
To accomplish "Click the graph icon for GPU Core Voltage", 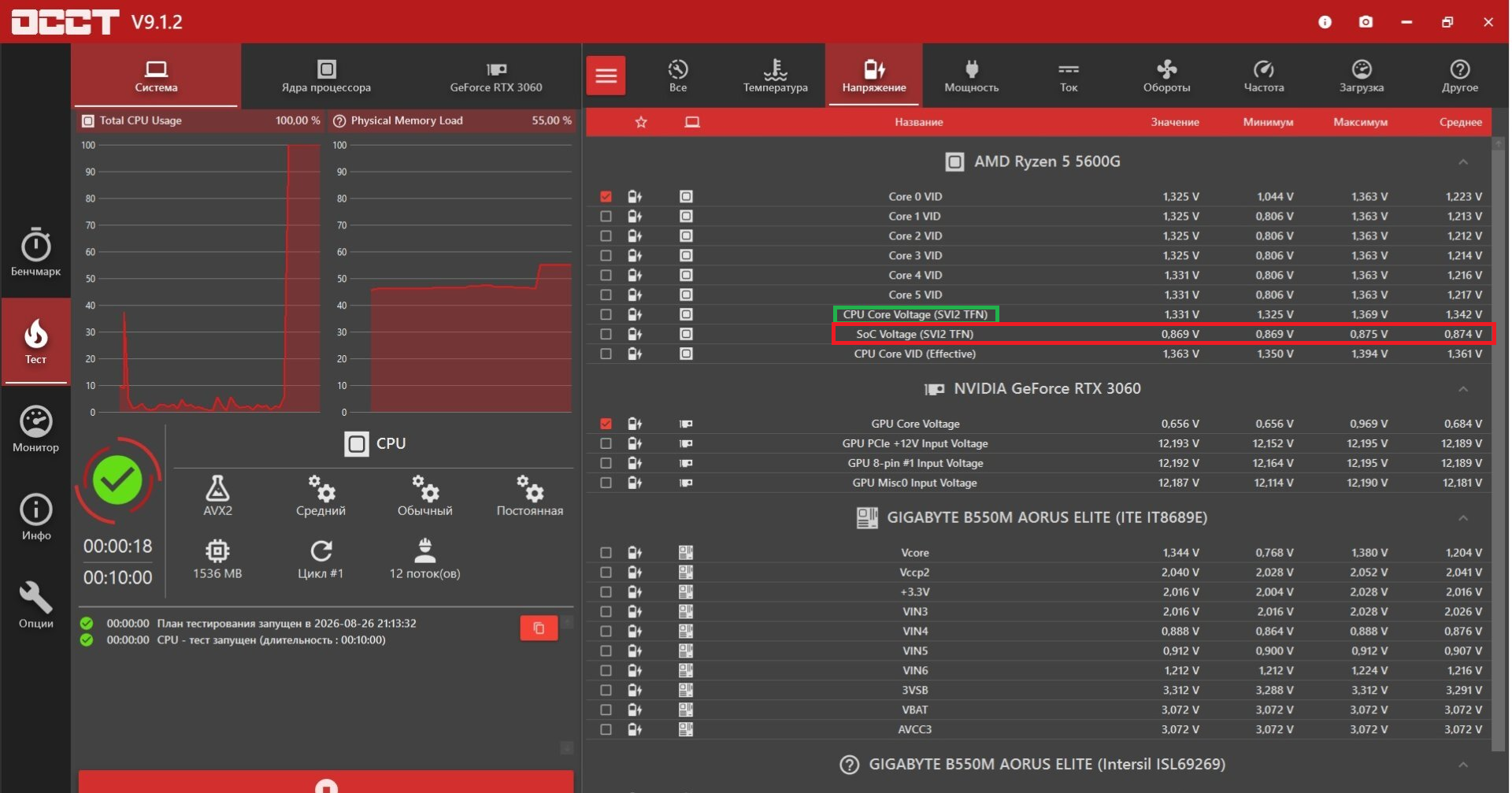I will (x=635, y=424).
